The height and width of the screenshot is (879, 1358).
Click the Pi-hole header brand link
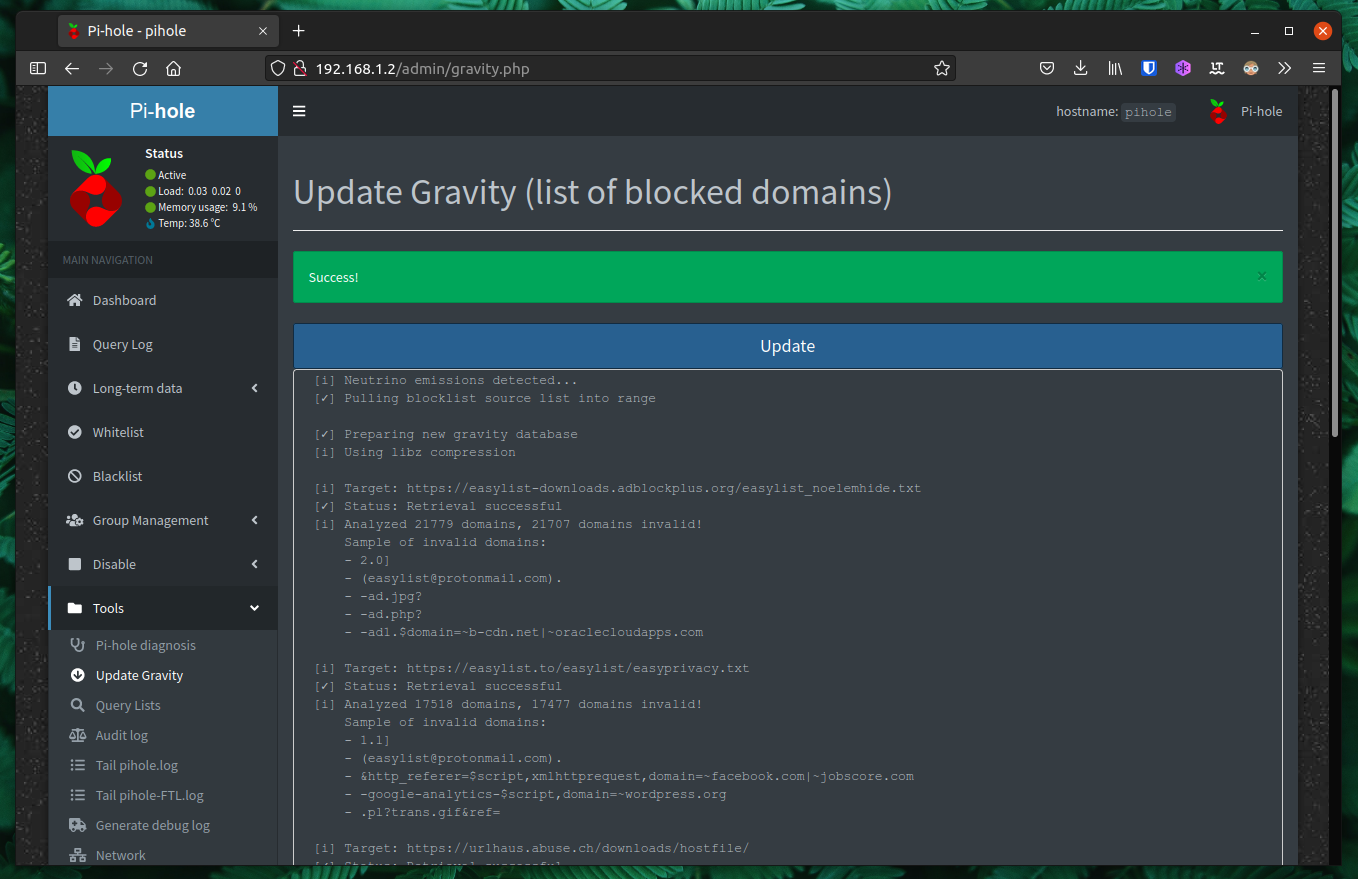click(163, 111)
